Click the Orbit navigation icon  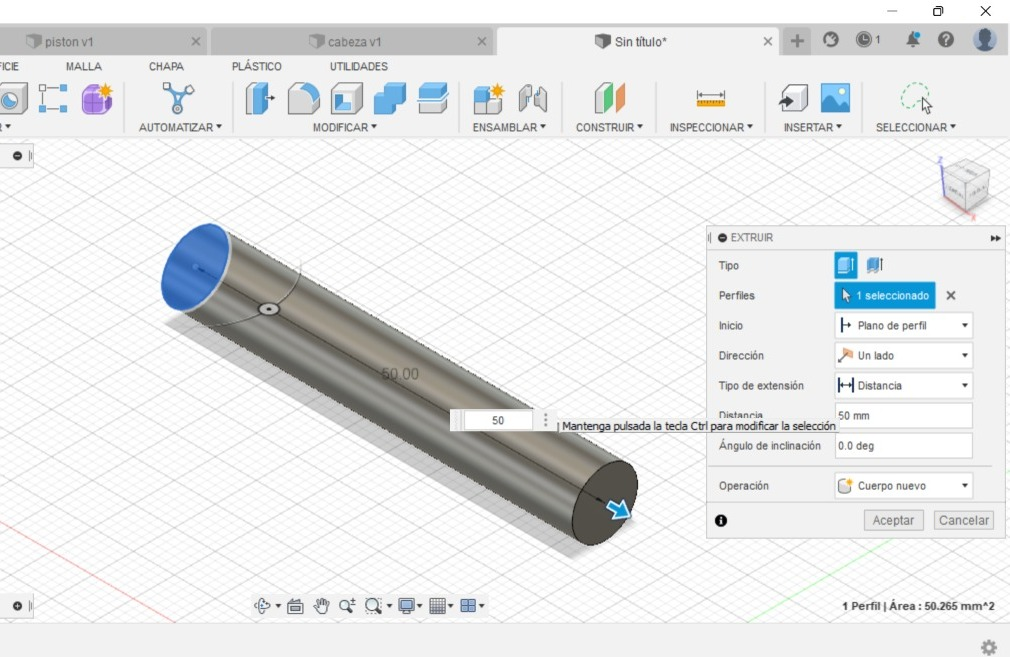(263, 605)
